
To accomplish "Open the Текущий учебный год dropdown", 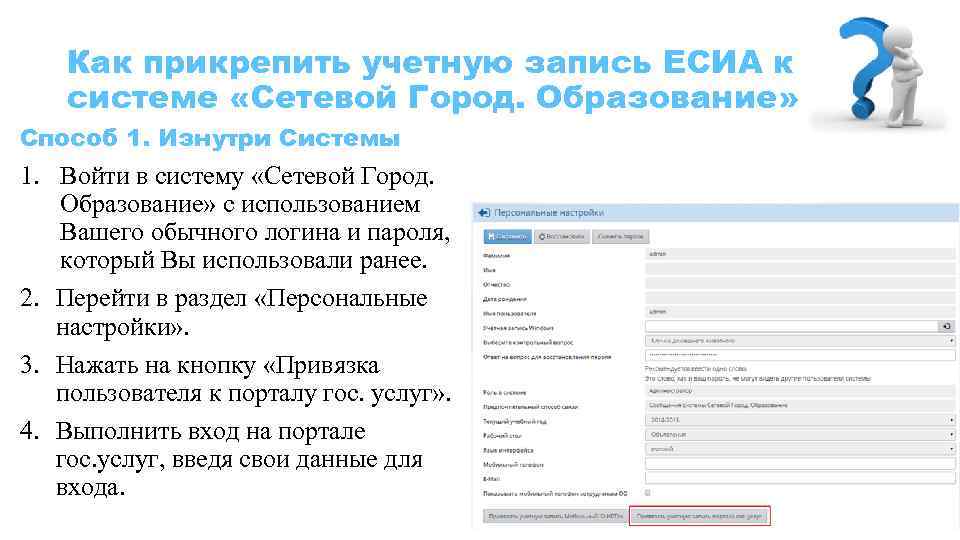I will (x=800, y=420).
